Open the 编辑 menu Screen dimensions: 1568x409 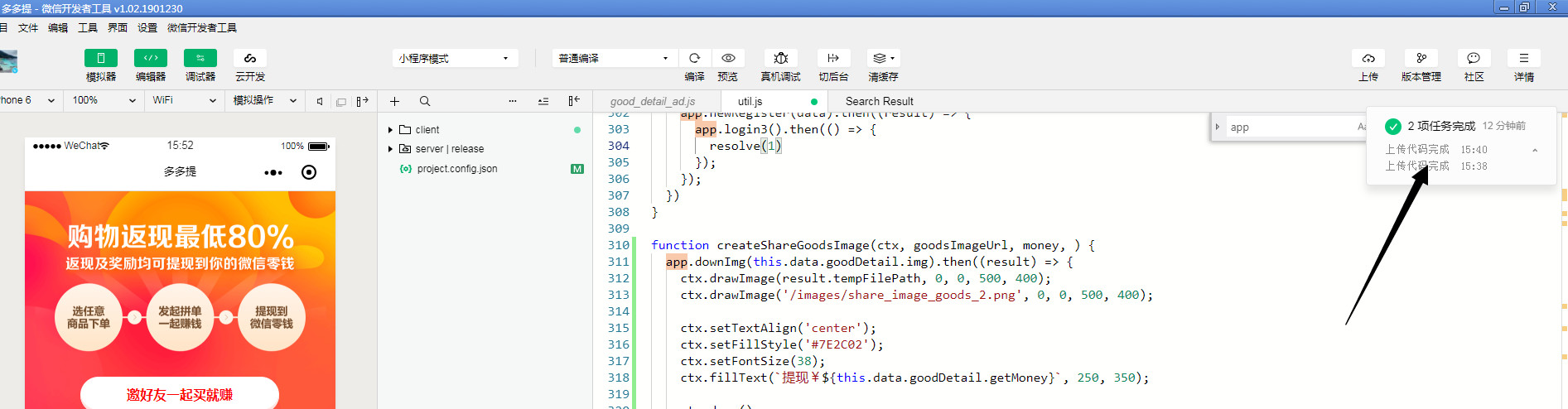(x=58, y=27)
